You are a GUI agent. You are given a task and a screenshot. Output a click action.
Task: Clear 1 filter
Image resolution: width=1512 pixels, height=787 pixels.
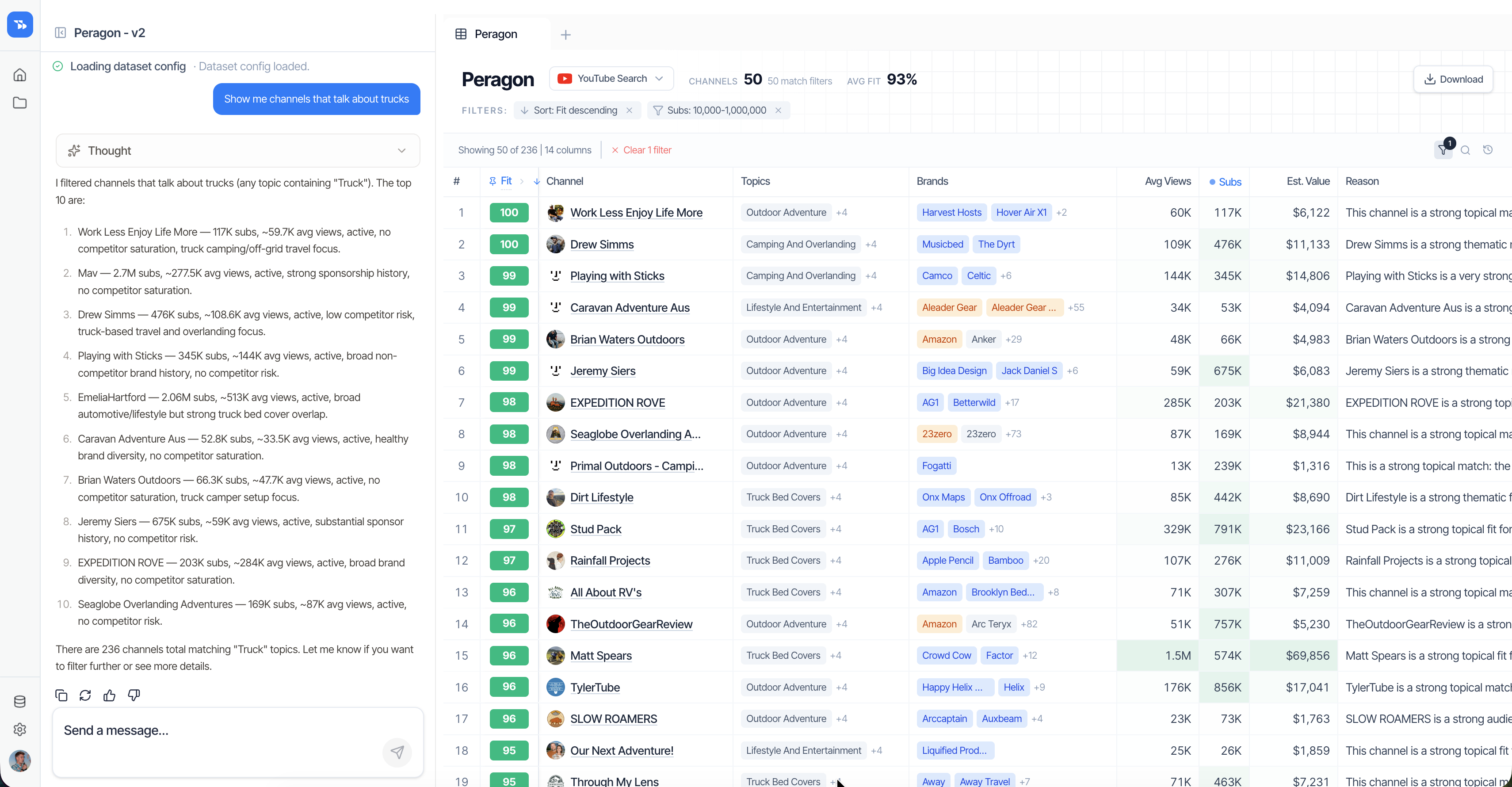(641, 150)
